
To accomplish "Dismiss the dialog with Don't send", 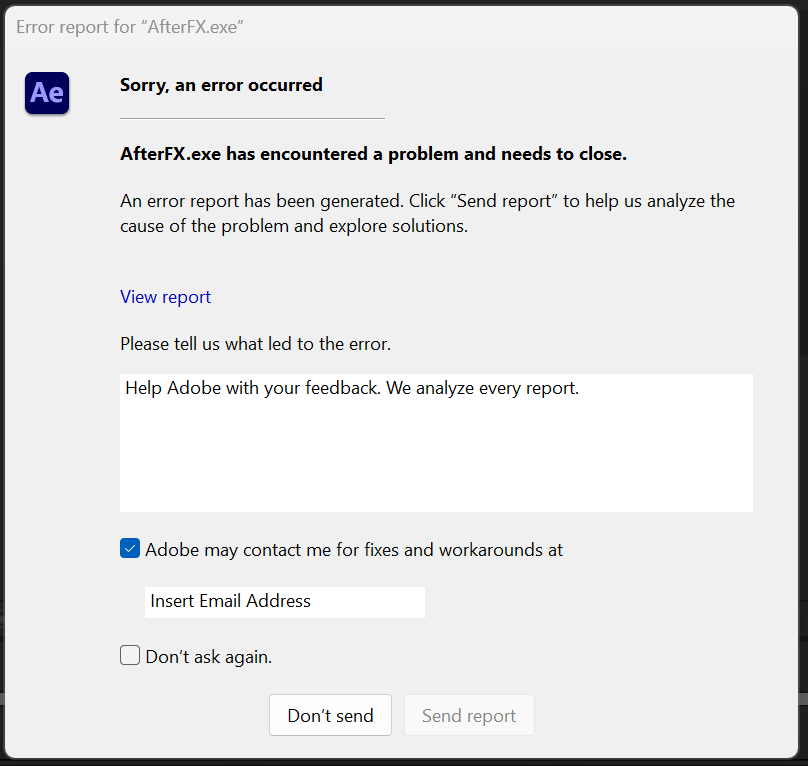I will [x=330, y=715].
